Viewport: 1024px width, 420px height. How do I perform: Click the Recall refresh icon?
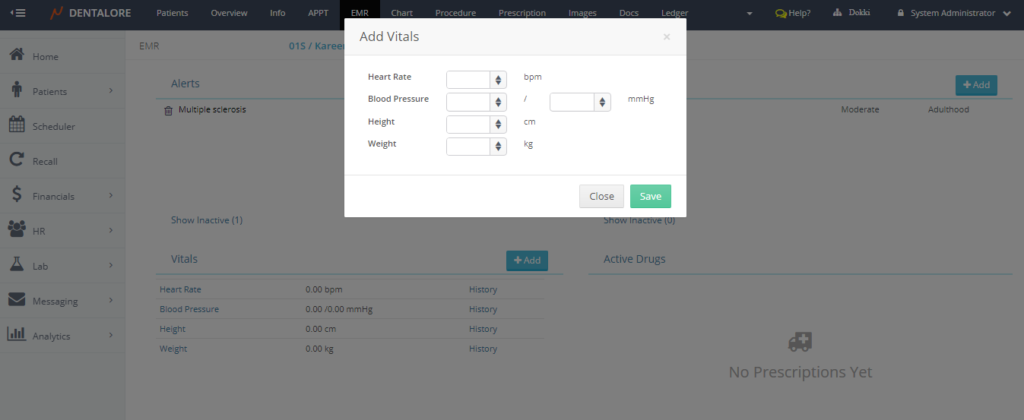pyautogui.click(x=17, y=160)
